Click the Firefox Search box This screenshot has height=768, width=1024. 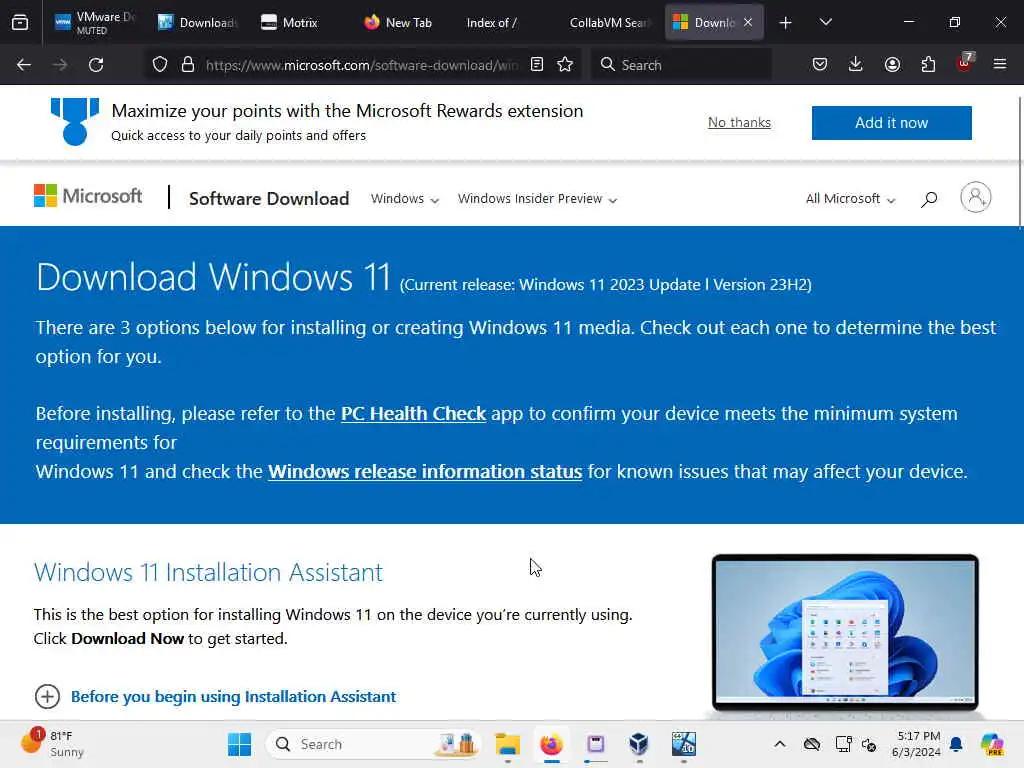click(x=681, y=65)
